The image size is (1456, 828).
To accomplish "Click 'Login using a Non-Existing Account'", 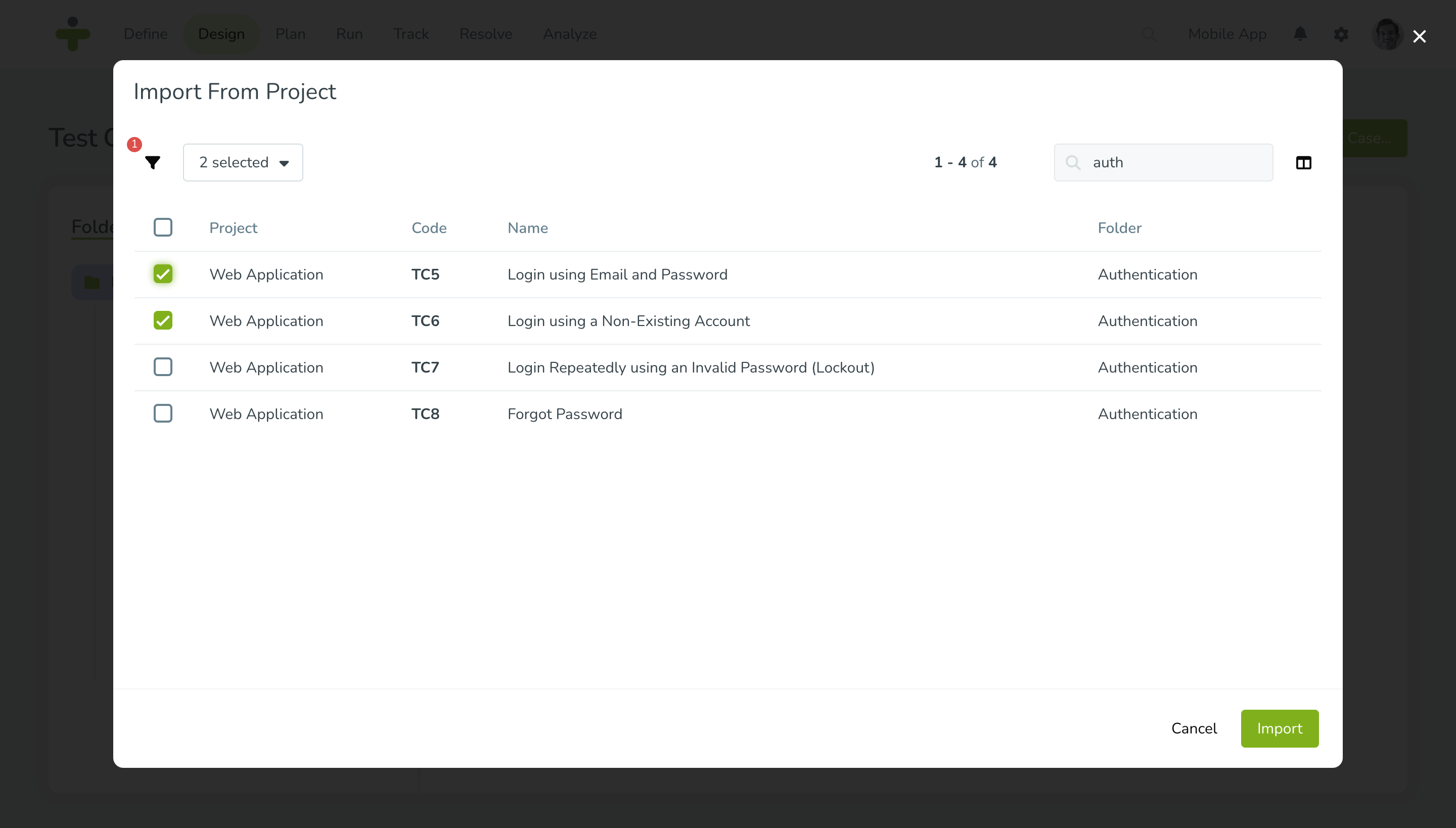I will [628, 321].
